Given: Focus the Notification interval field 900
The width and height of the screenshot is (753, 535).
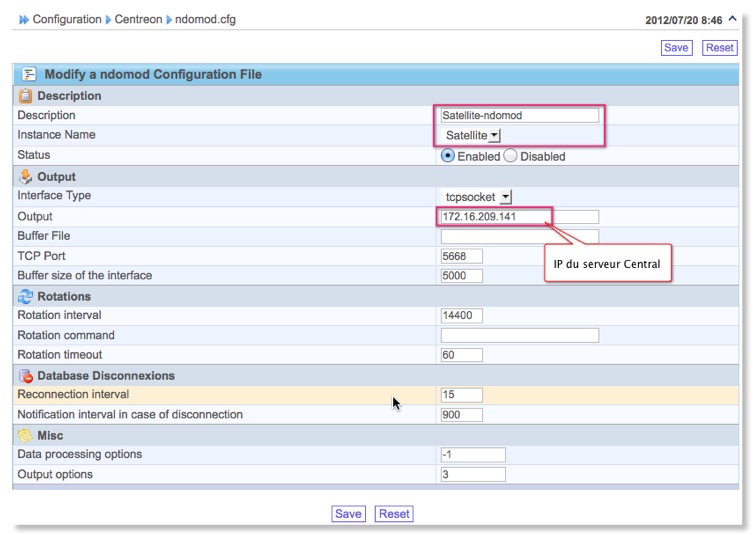Looking at the screenshot, I should [x=462, y=414].
